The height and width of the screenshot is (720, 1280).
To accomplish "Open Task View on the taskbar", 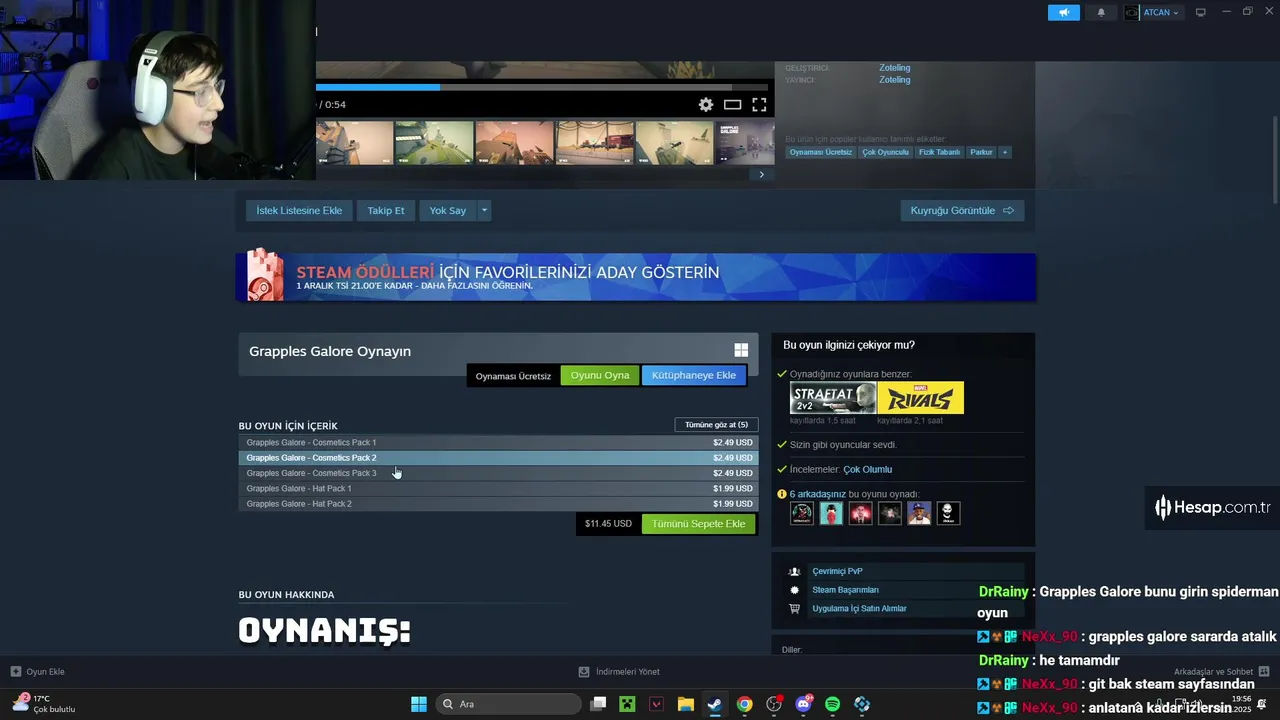I will pos(598,704).
